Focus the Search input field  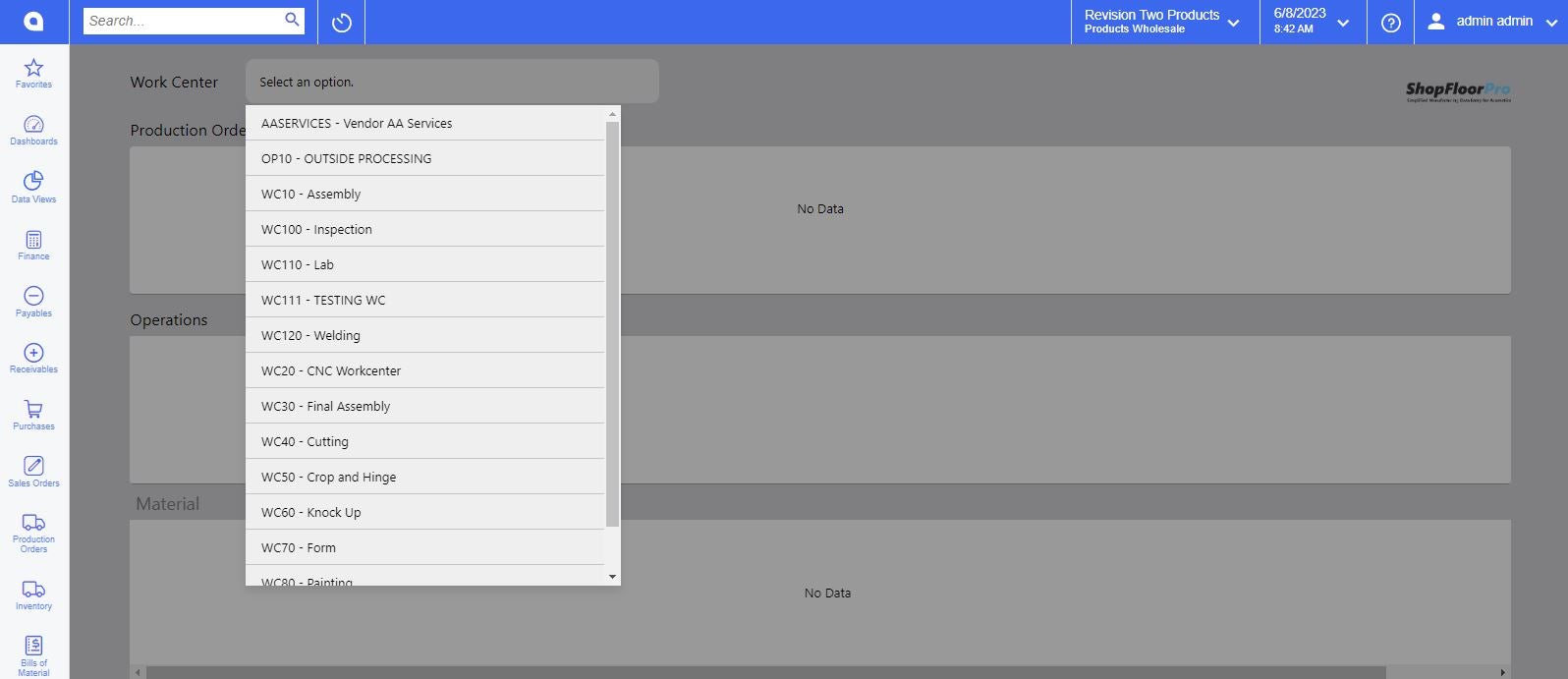coord(184,20)
